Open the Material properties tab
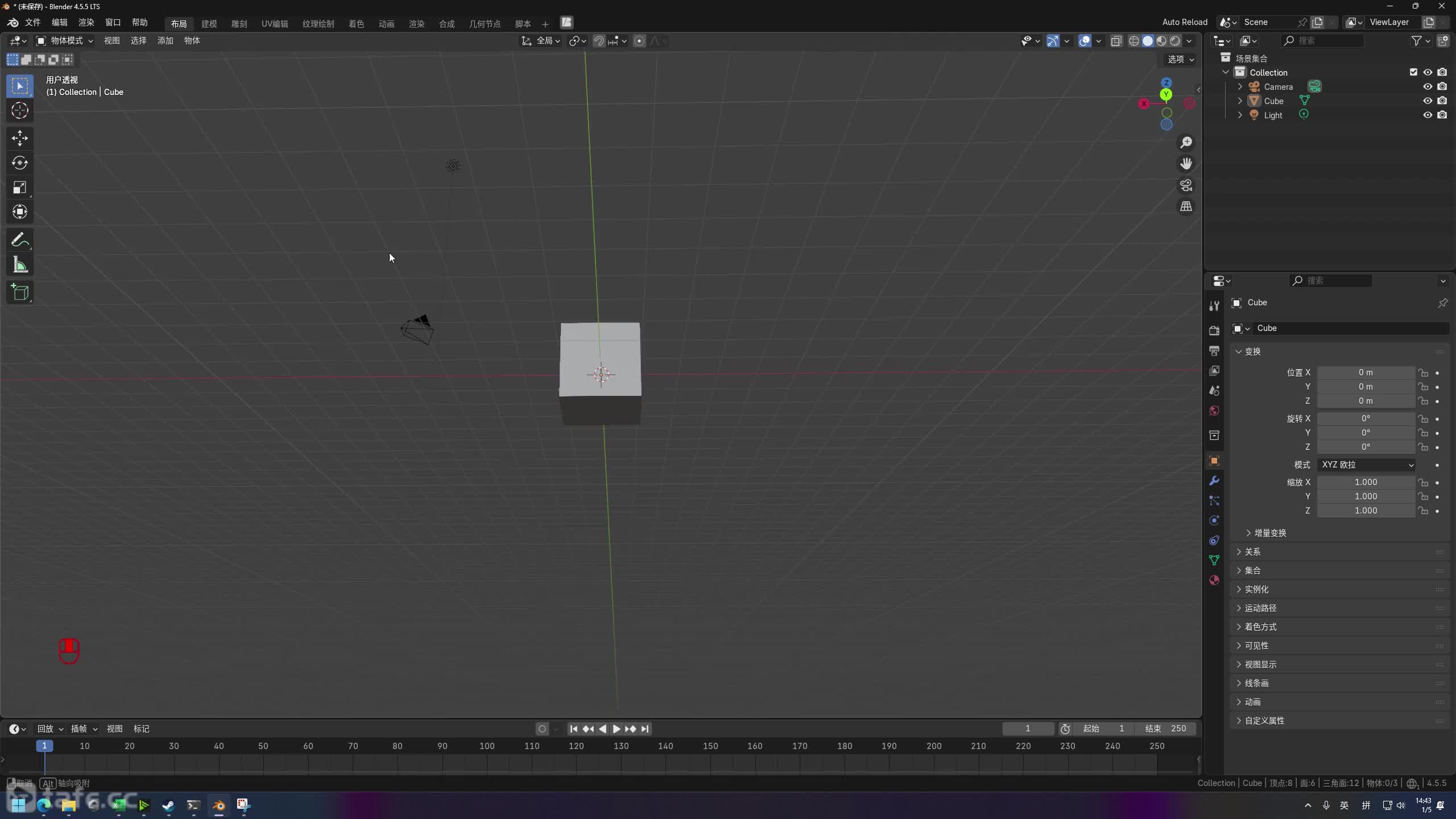 point(1214,580)
